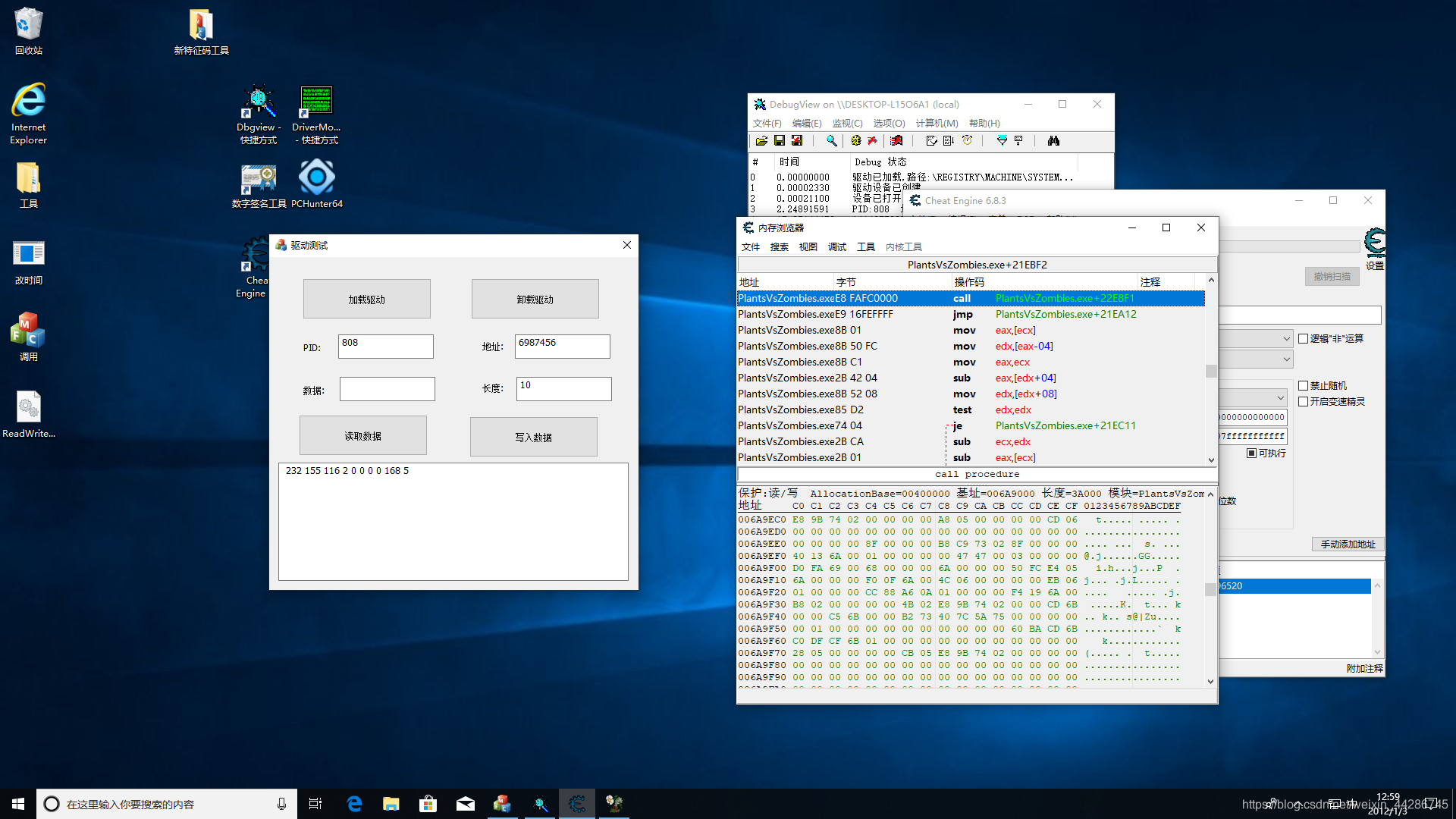Open Internet Explorer desktop icon

[28, 114]
